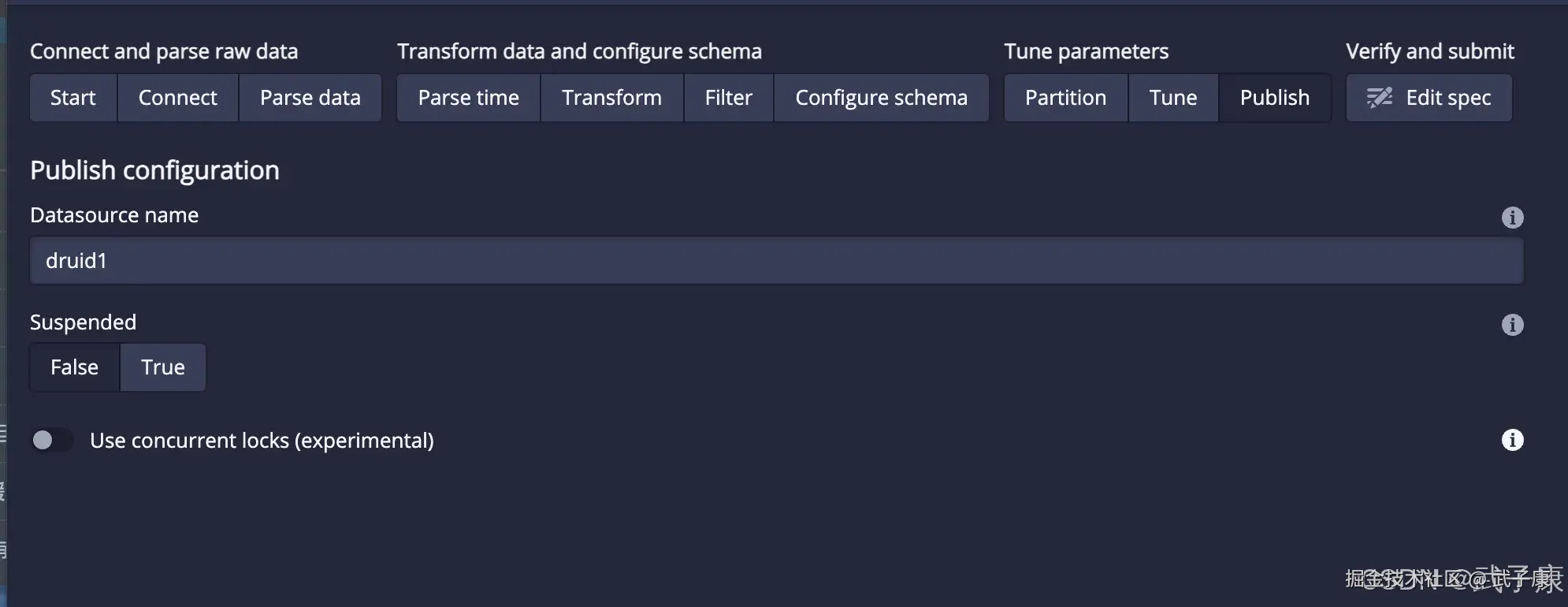Switch to the Connect step
1568x607 pixels.
(177, 98)
